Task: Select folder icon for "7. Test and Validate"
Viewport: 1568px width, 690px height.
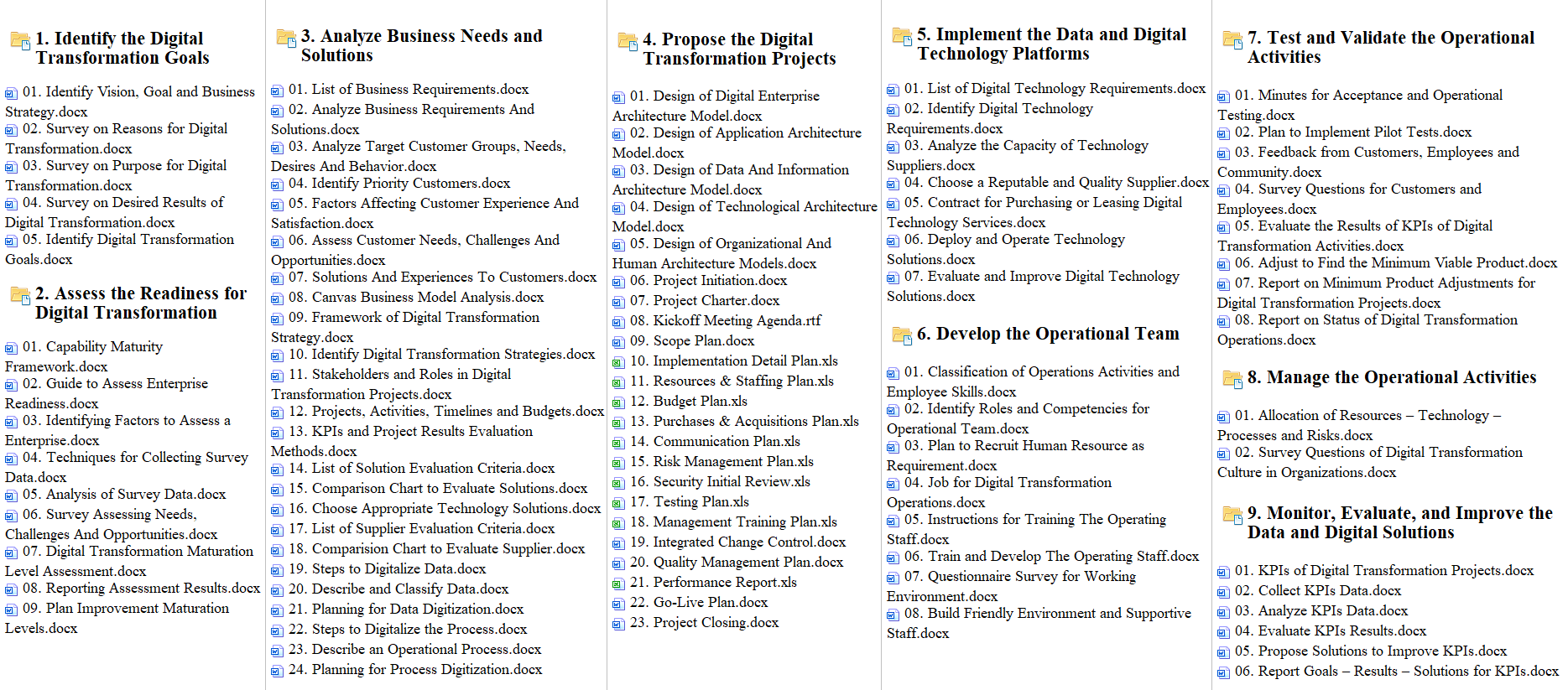Action: coord(1232,40)
